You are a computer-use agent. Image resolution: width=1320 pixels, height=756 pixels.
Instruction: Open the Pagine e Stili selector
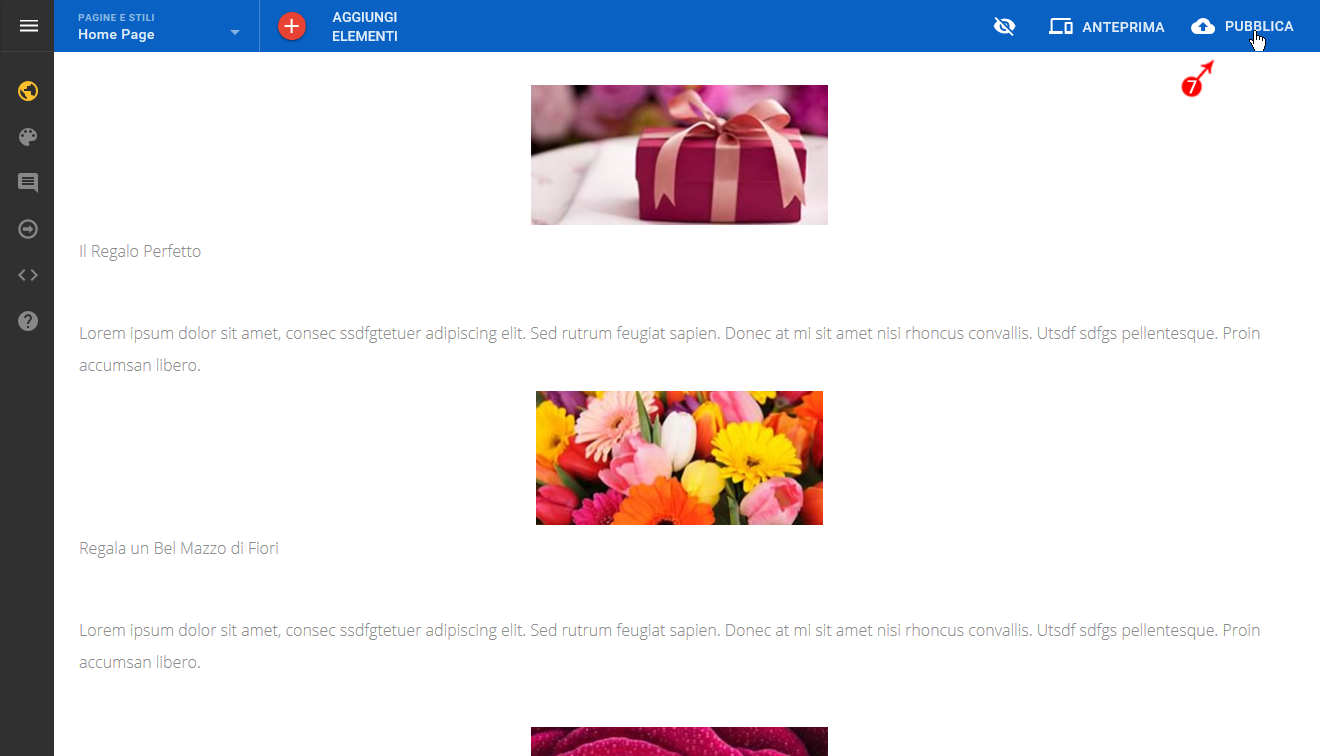[x=159, y=26]
